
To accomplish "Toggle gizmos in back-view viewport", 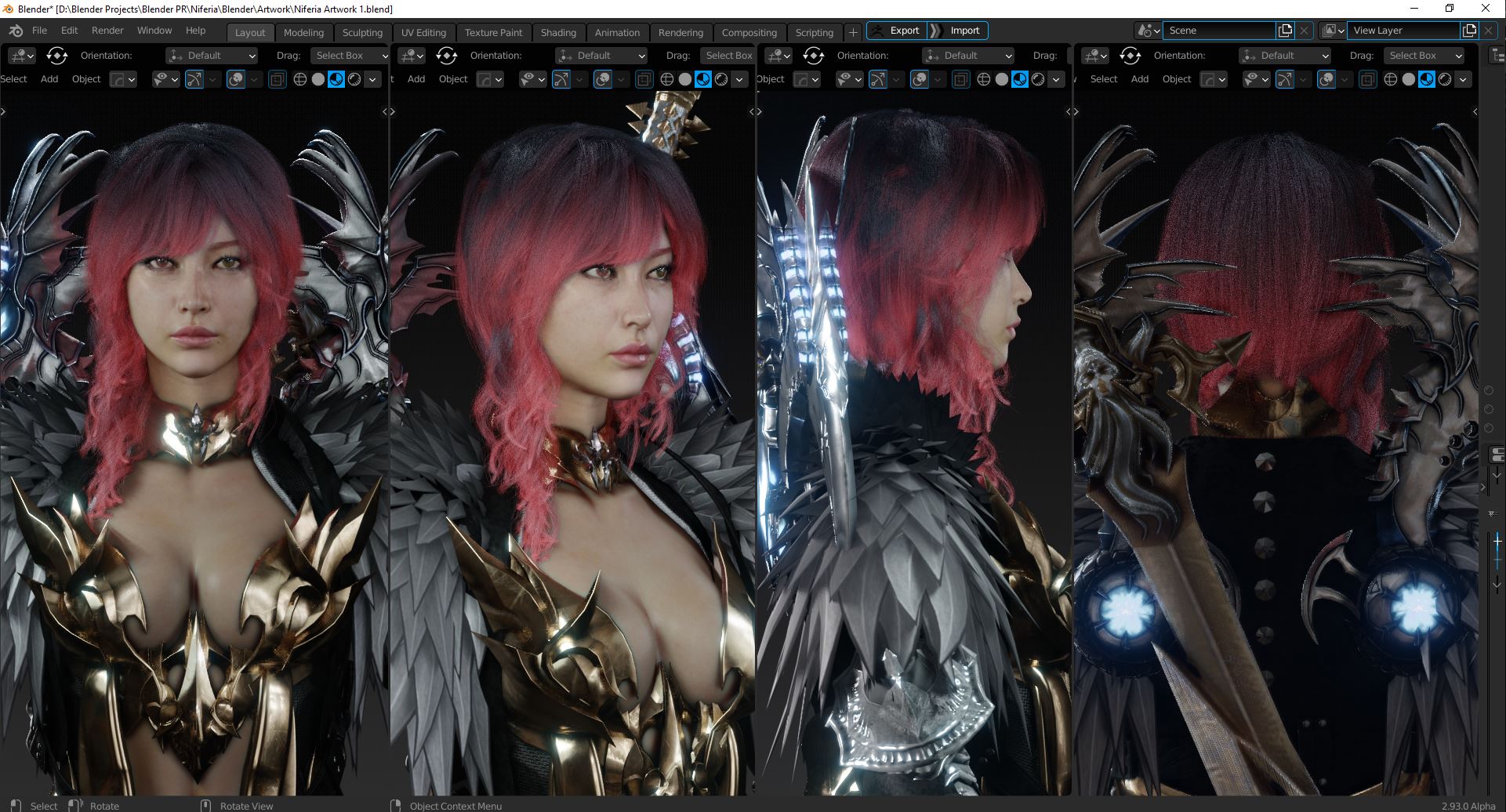I will [x=1285, y=79].
